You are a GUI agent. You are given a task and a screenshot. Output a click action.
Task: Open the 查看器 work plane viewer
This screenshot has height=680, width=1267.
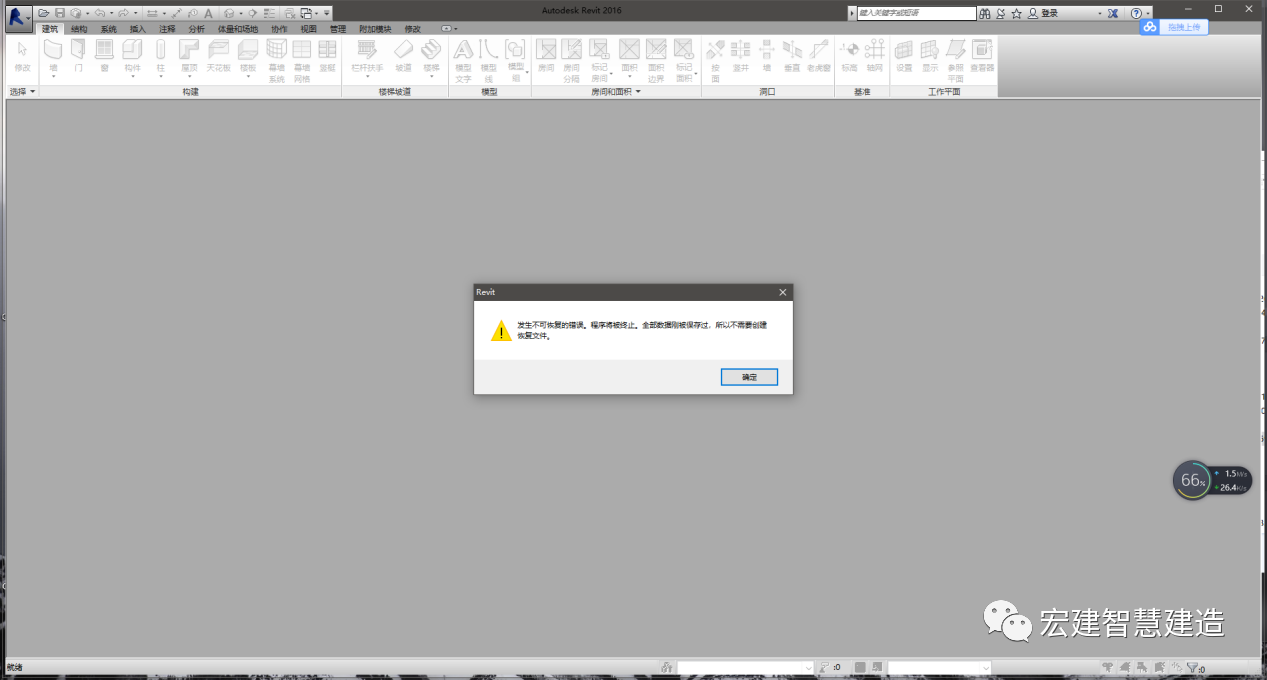[982, 55]
